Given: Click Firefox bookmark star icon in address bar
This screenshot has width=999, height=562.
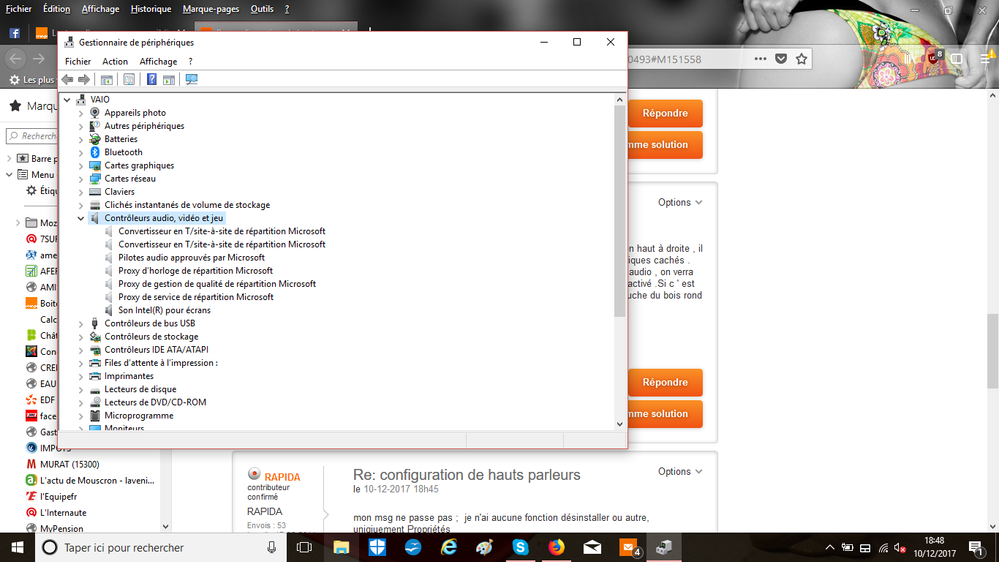Looking at the screenshot, I should [x=801, y=59].
